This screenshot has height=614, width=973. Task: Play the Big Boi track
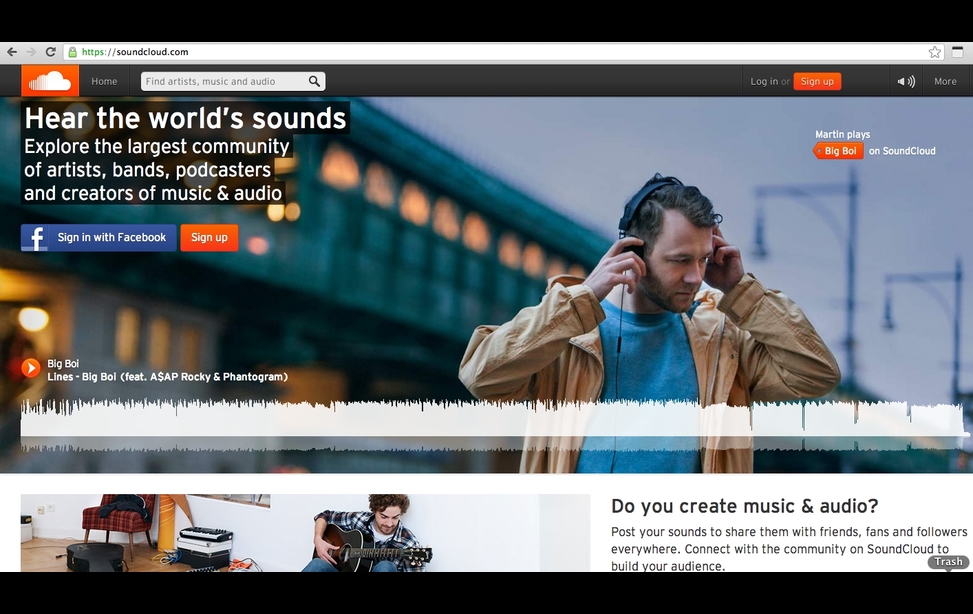point(31,369)
